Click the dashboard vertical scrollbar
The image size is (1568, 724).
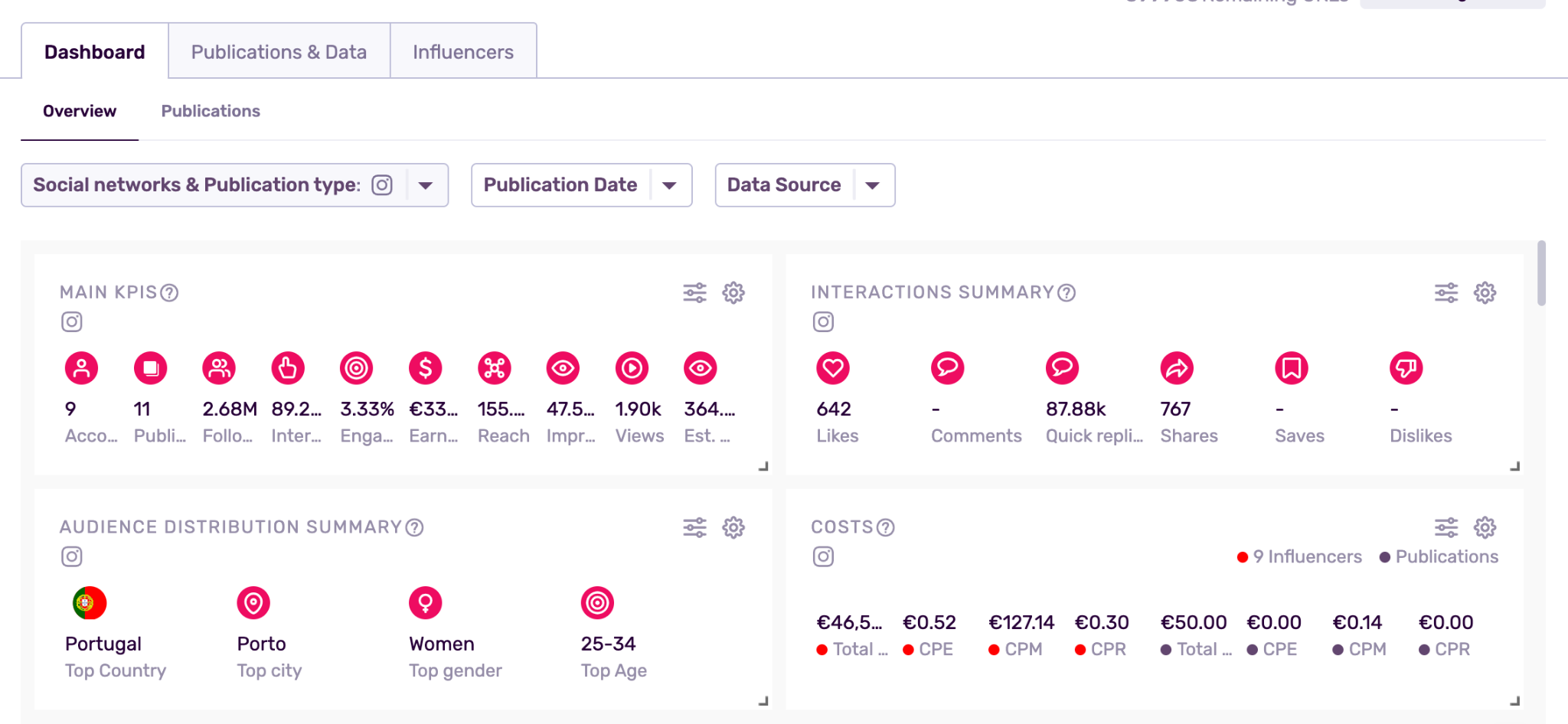pyautogui.click(x=1541, y=273)
